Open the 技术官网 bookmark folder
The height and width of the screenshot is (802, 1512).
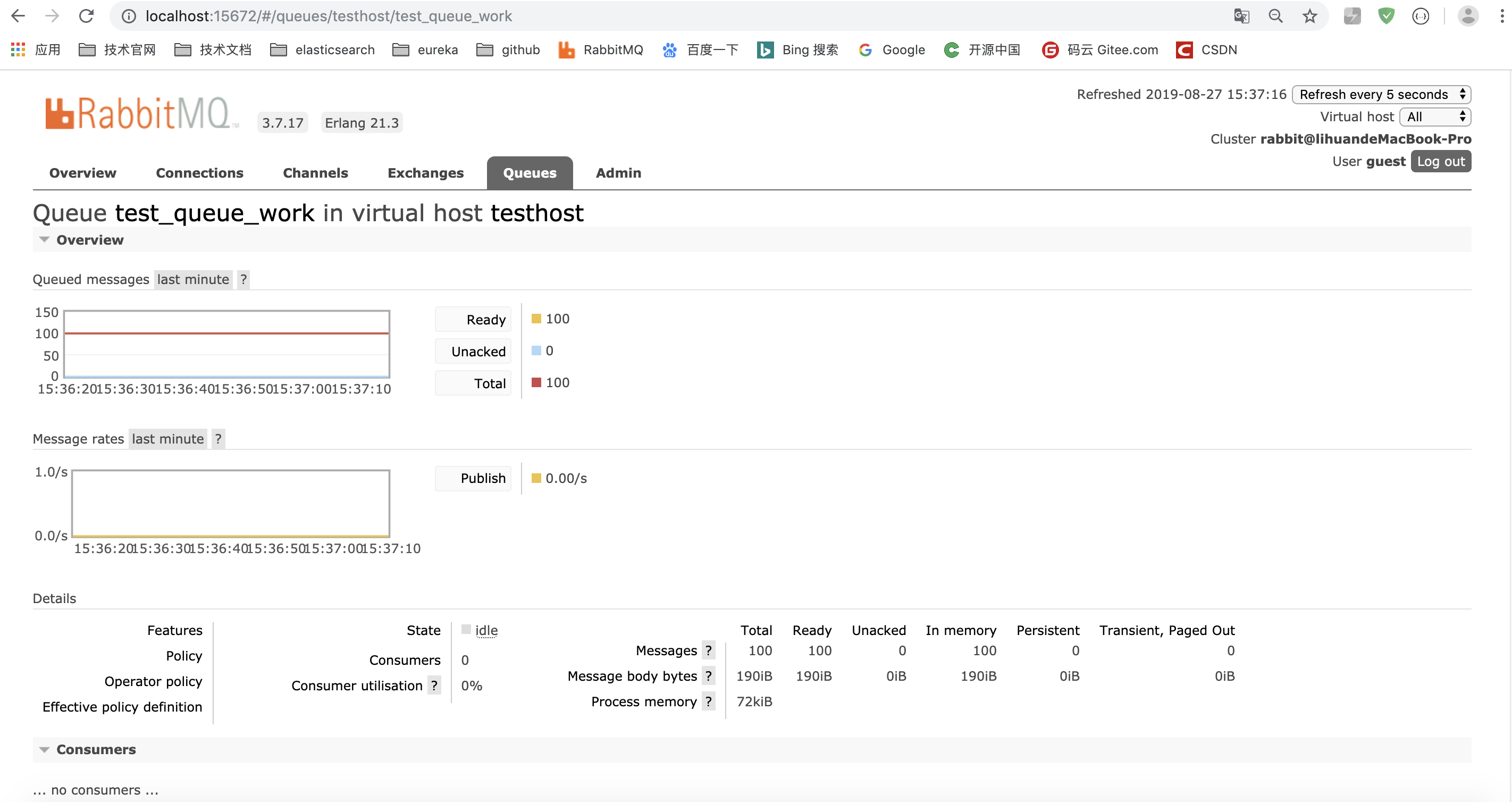[117, 50]
